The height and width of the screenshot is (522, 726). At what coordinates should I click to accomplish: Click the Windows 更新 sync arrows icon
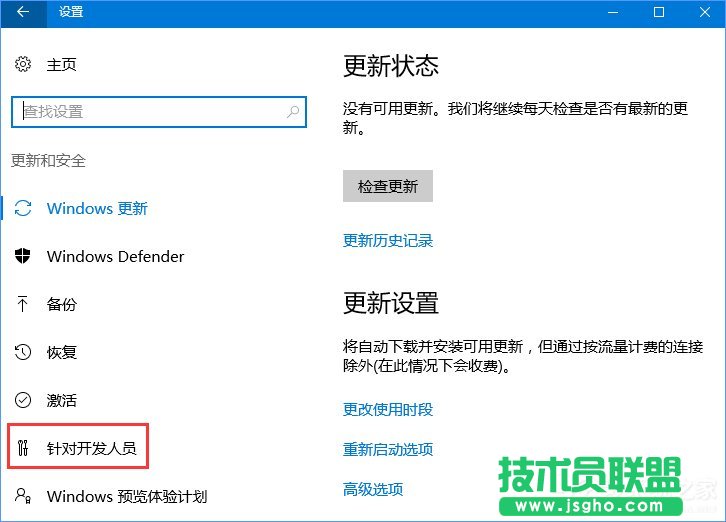[x=23, y=208]
